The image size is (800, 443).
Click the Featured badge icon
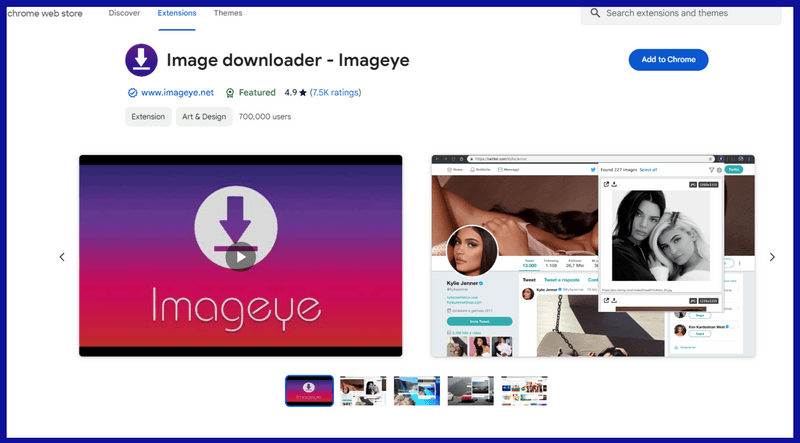click(230, 93)
